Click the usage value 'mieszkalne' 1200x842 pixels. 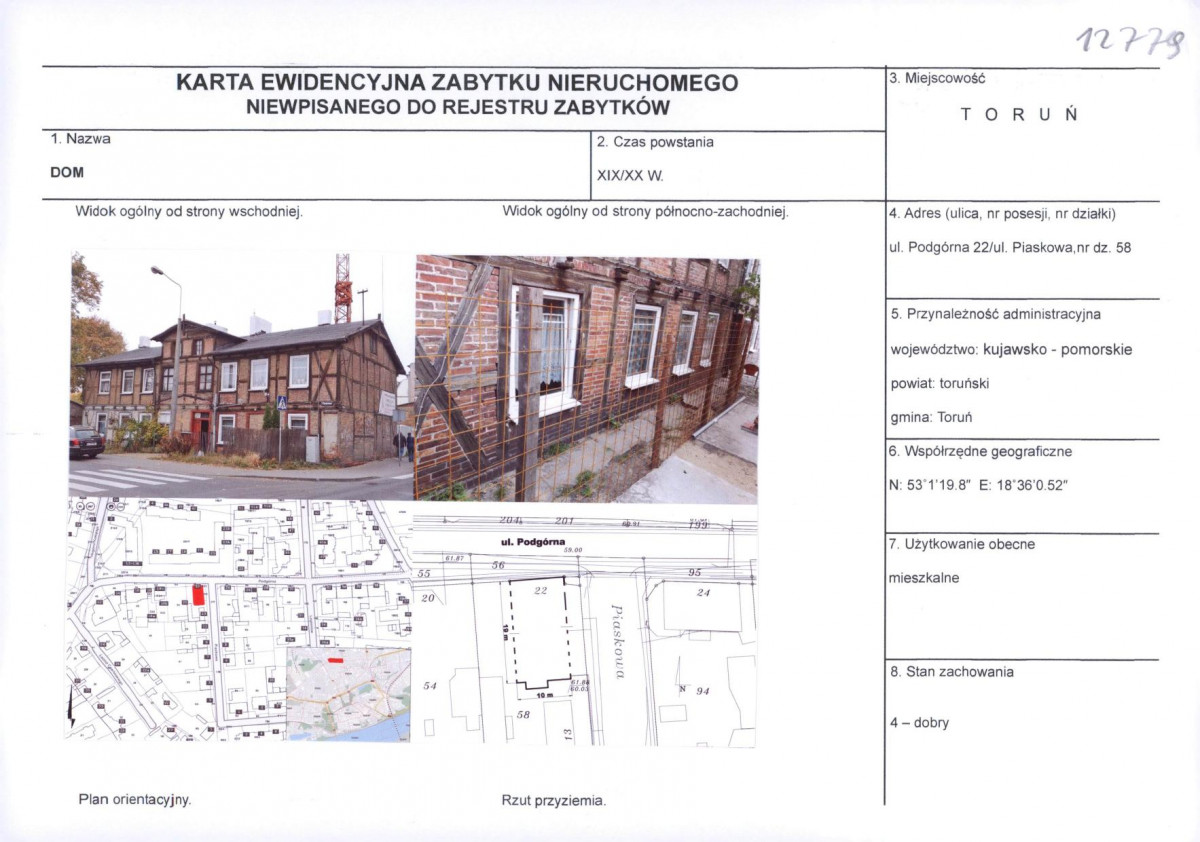click(924, 578)
